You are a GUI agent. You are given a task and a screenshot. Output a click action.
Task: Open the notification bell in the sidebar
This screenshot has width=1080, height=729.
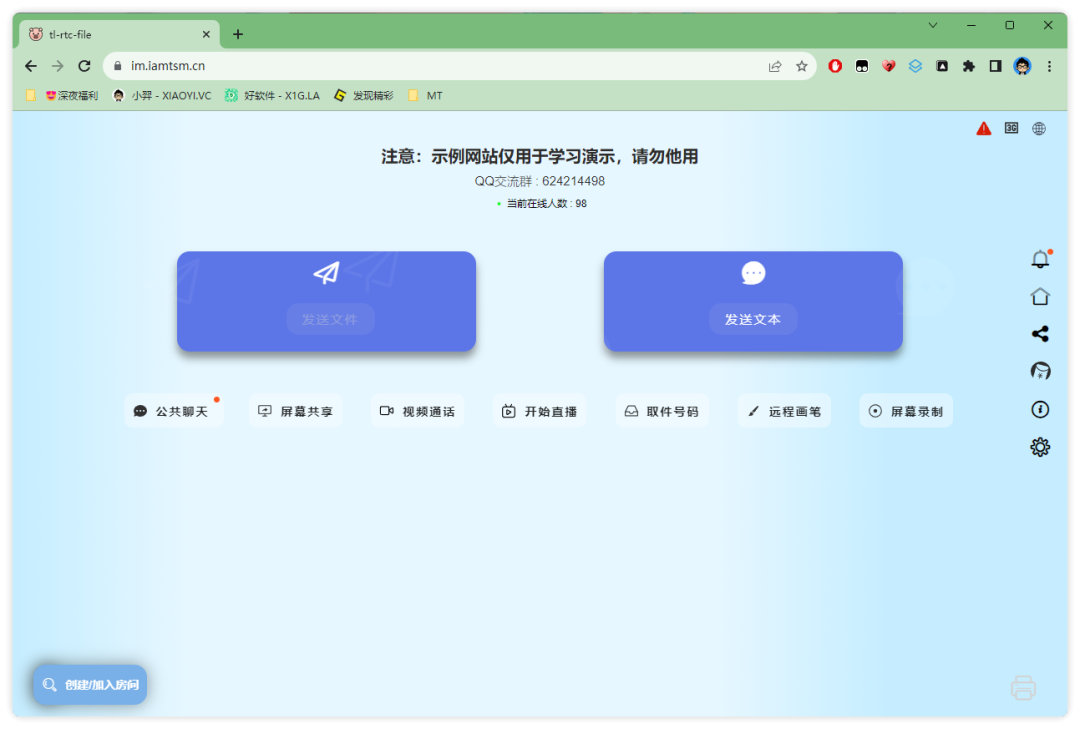click(x=1040, y=259)
